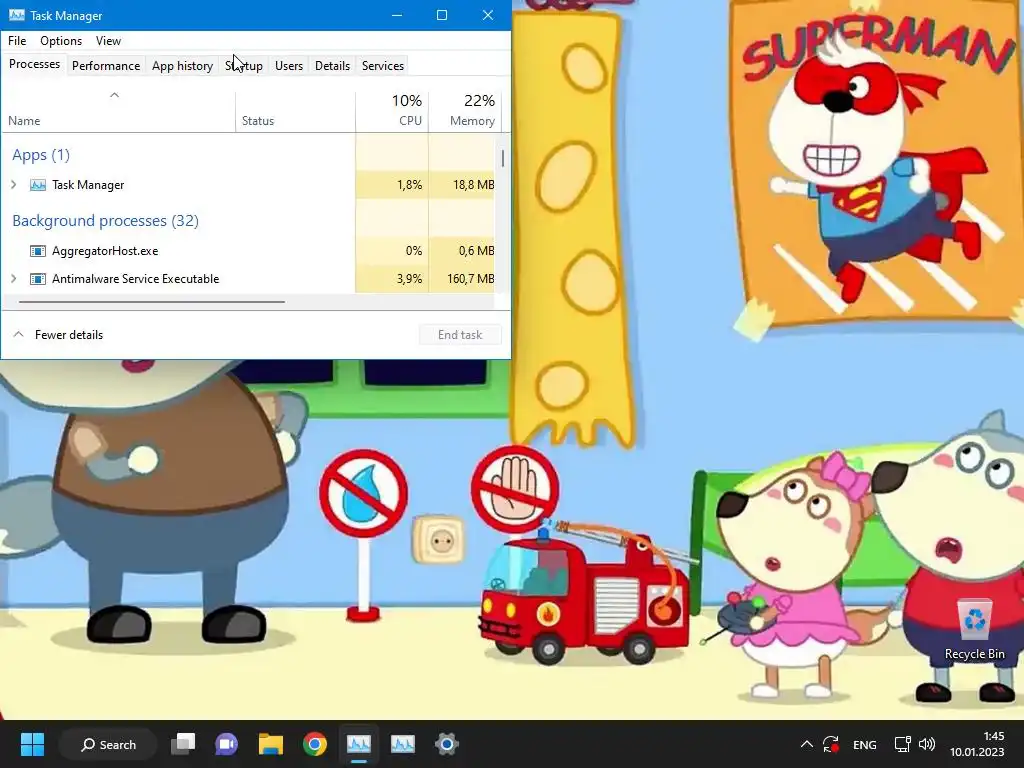Show hidden system tray icons
The image size is (1024, 768).
(807, 744)
